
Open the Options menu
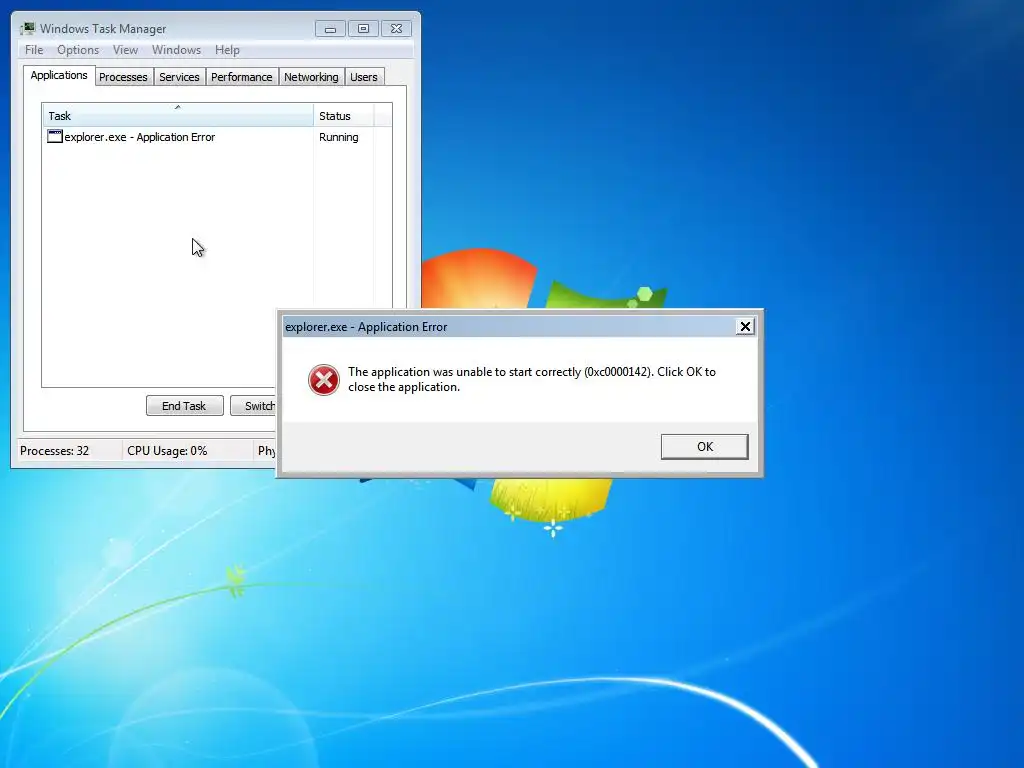pos(78,50)
